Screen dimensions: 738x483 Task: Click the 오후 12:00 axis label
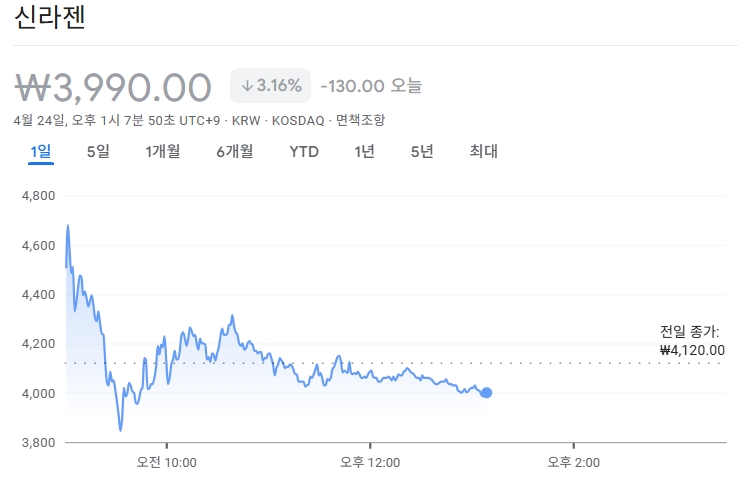(x=370, y=463)
